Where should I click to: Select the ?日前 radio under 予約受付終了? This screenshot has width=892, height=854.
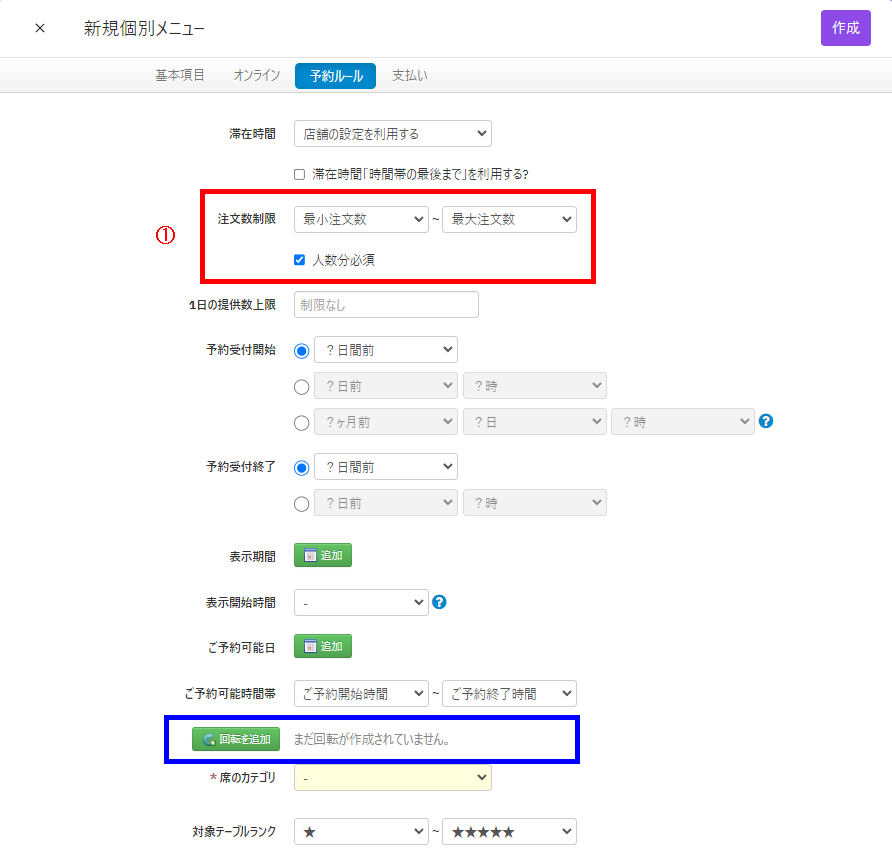tap(302, 504)
